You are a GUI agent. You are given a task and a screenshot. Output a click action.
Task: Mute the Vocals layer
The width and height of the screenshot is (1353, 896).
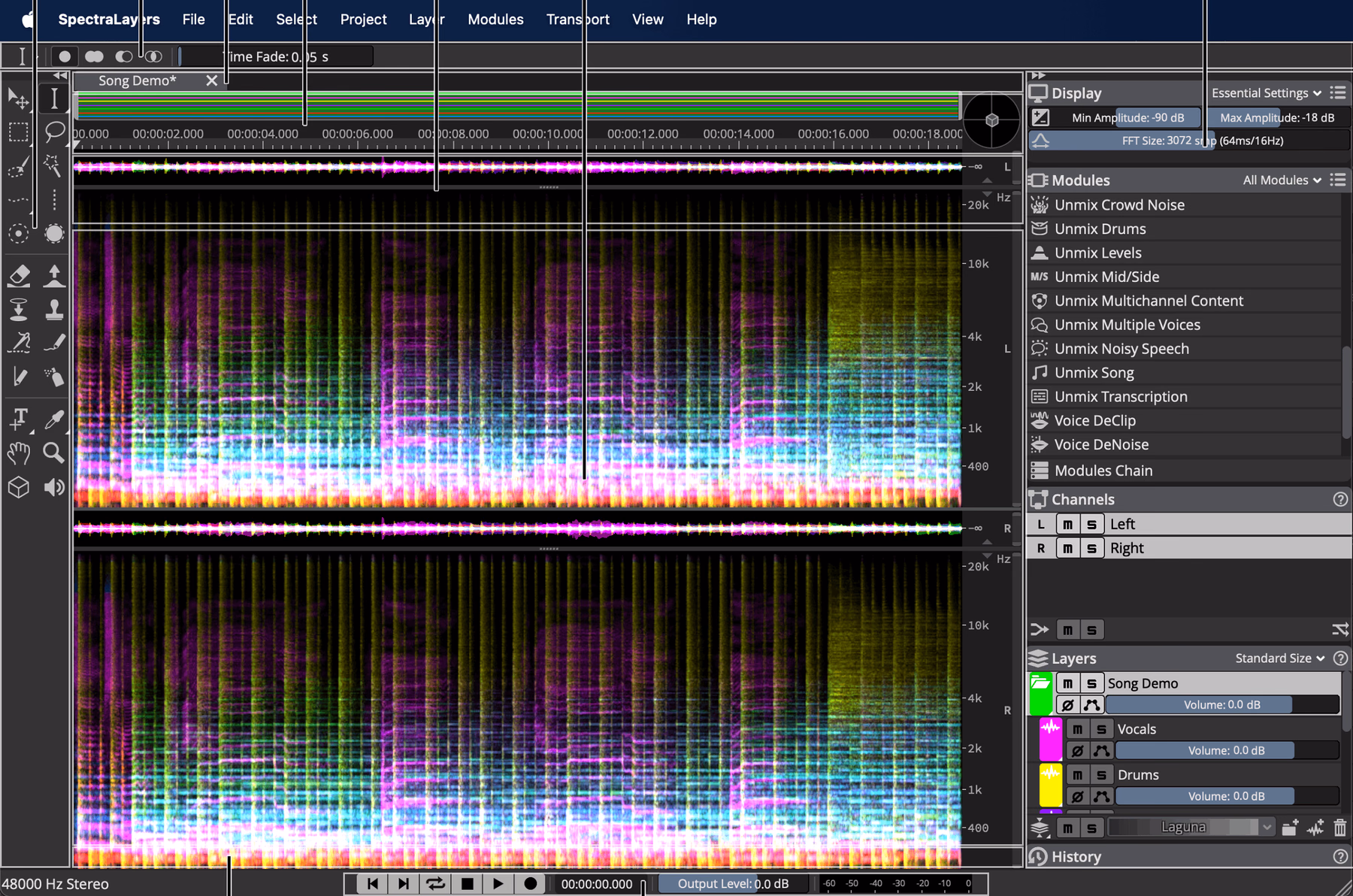[x=1077, y=729]
